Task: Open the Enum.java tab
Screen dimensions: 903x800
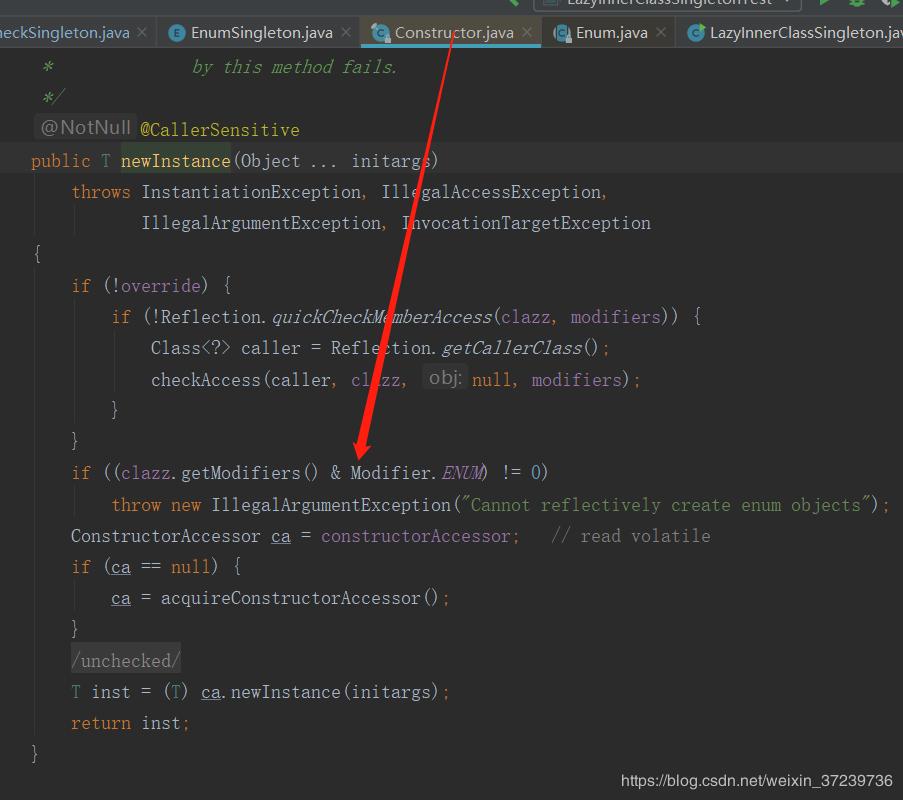Action: point(611,33)
